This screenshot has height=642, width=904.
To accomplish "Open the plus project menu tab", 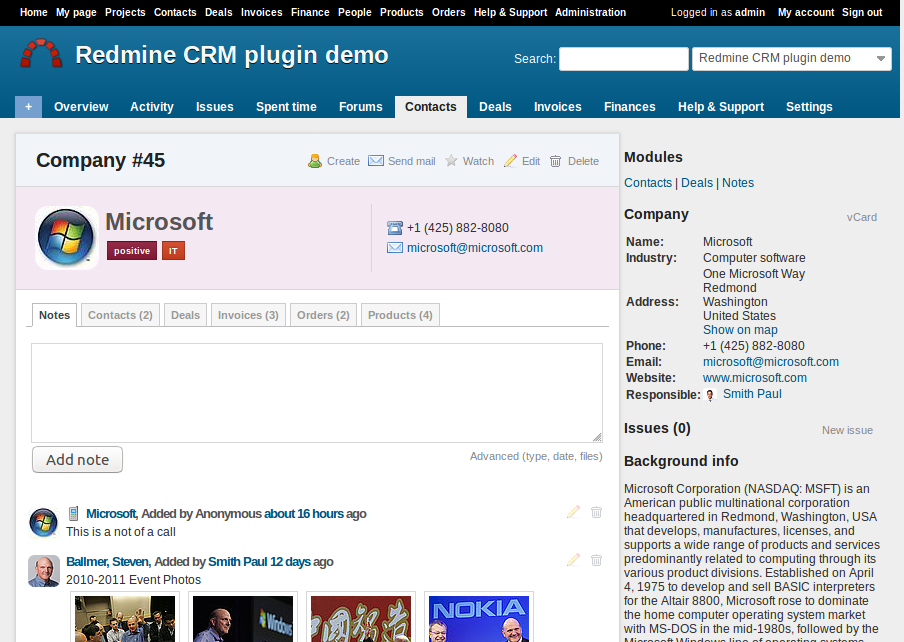I will 28,105.
